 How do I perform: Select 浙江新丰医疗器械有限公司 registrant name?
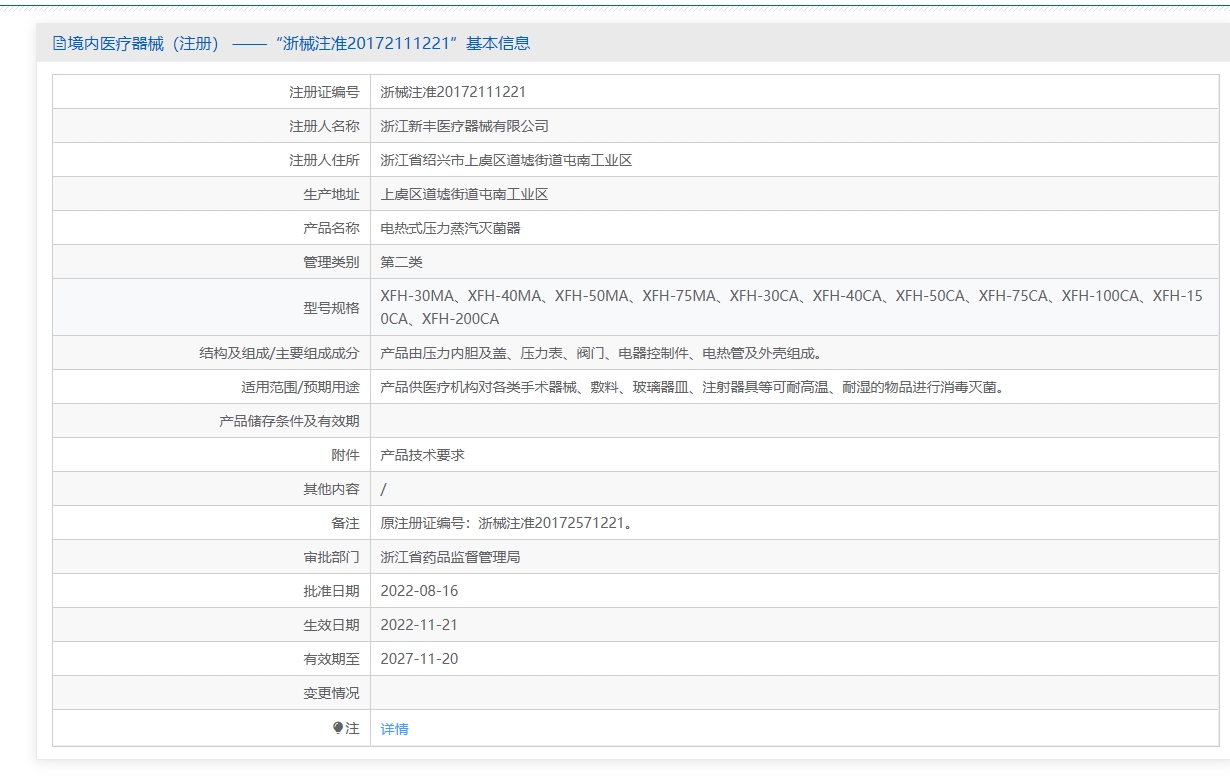click(464, 126)
